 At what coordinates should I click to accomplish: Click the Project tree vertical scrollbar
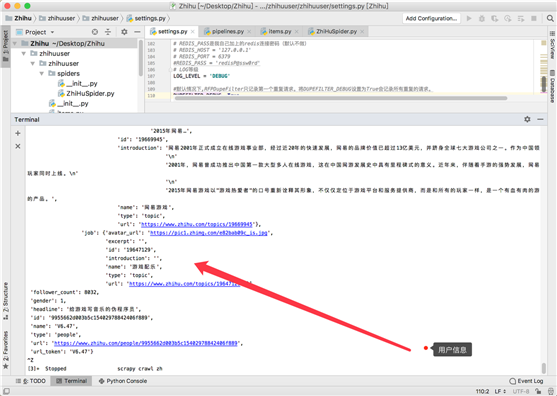pyautogui.click(x=141, y=59)
